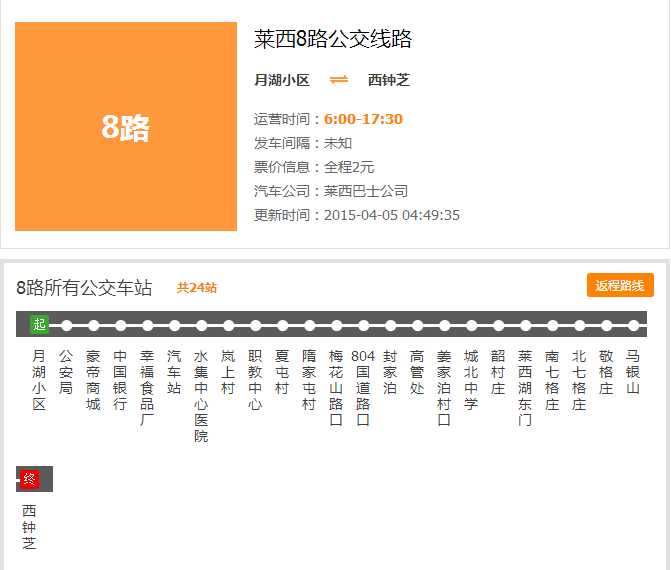Click the 发车间隔:未知 line

tap(303, 143)
